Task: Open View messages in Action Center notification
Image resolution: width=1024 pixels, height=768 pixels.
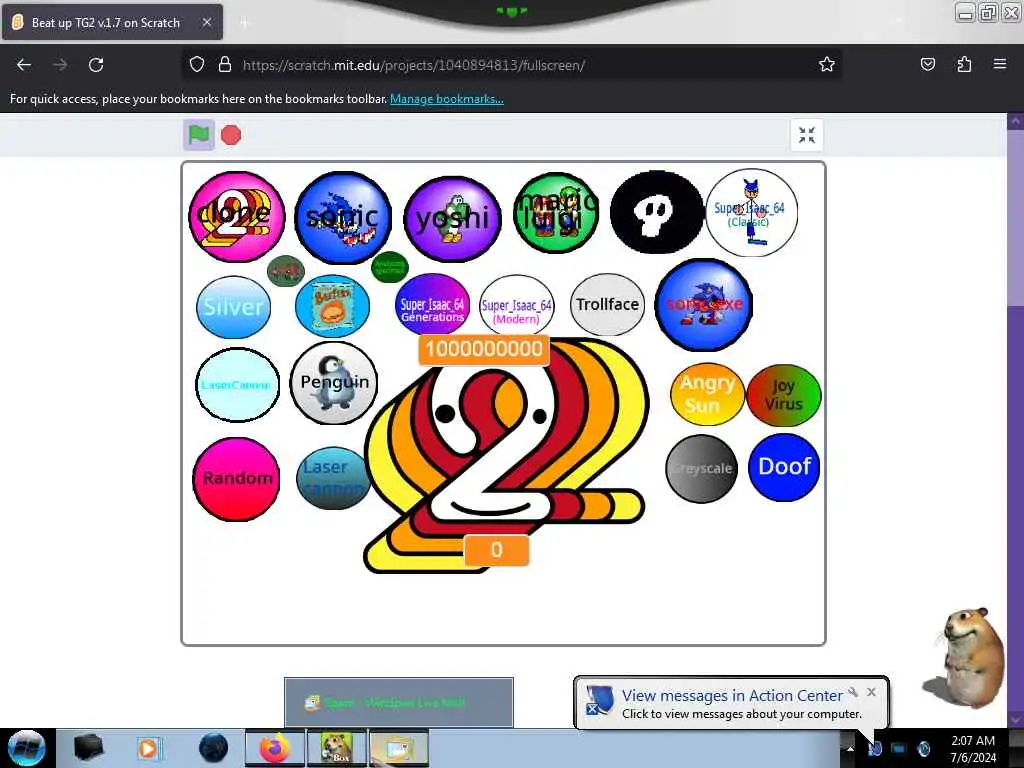Action: pyautogui.click(x=731, y=703)
